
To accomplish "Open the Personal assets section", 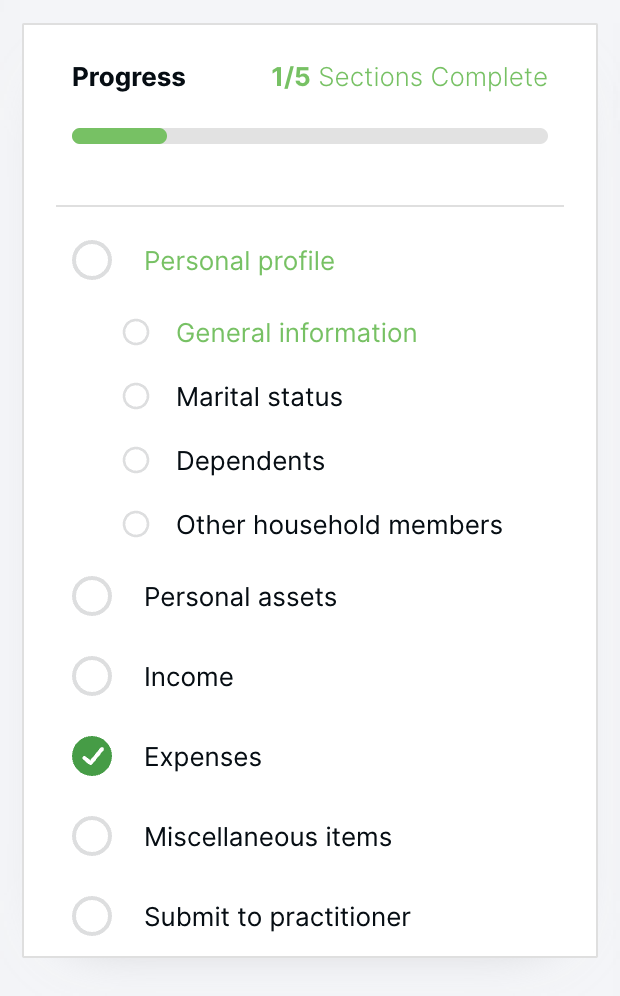I will point(240,597).
